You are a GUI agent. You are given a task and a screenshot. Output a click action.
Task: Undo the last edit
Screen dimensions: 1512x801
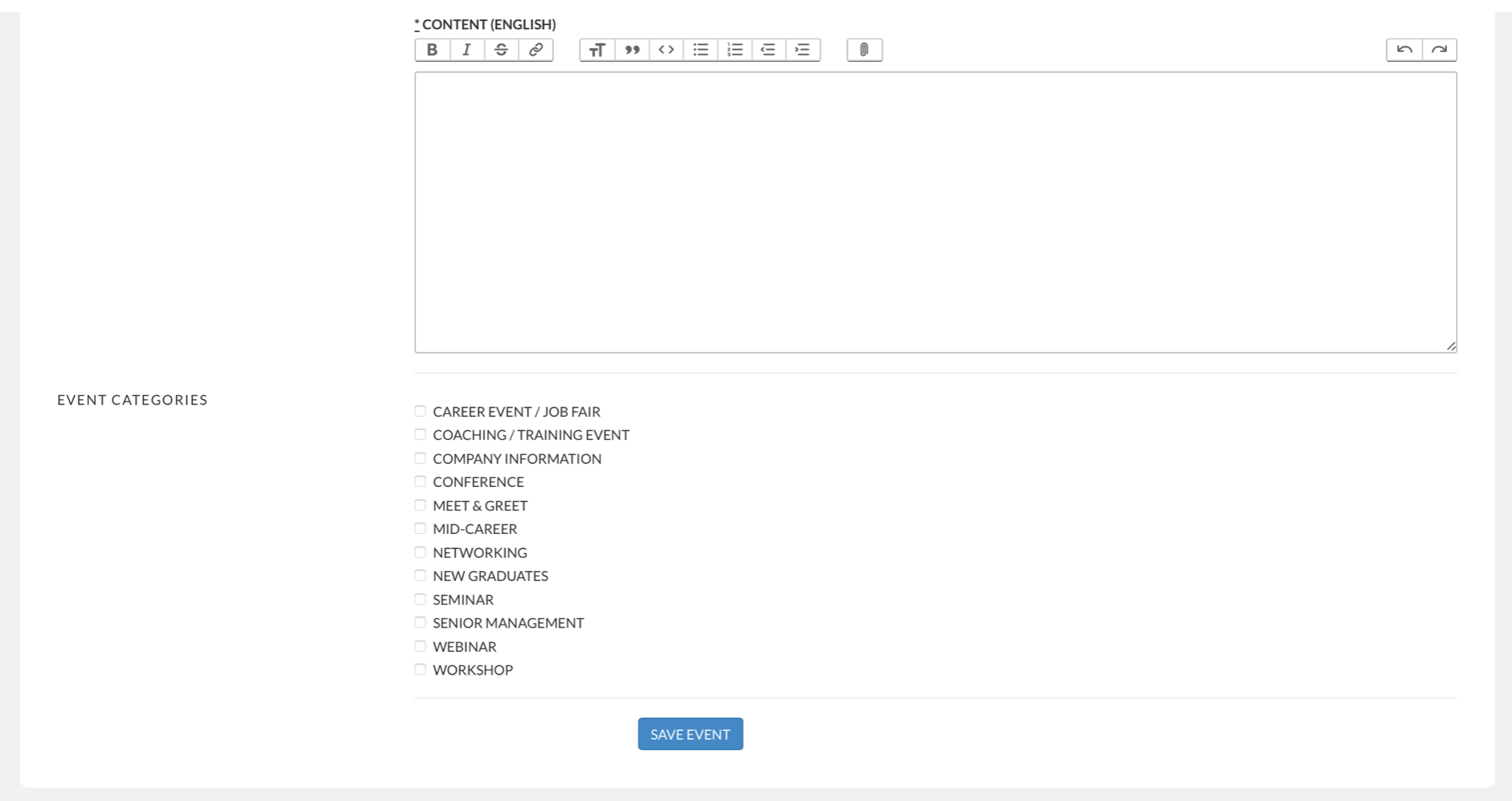point(1404,49)
